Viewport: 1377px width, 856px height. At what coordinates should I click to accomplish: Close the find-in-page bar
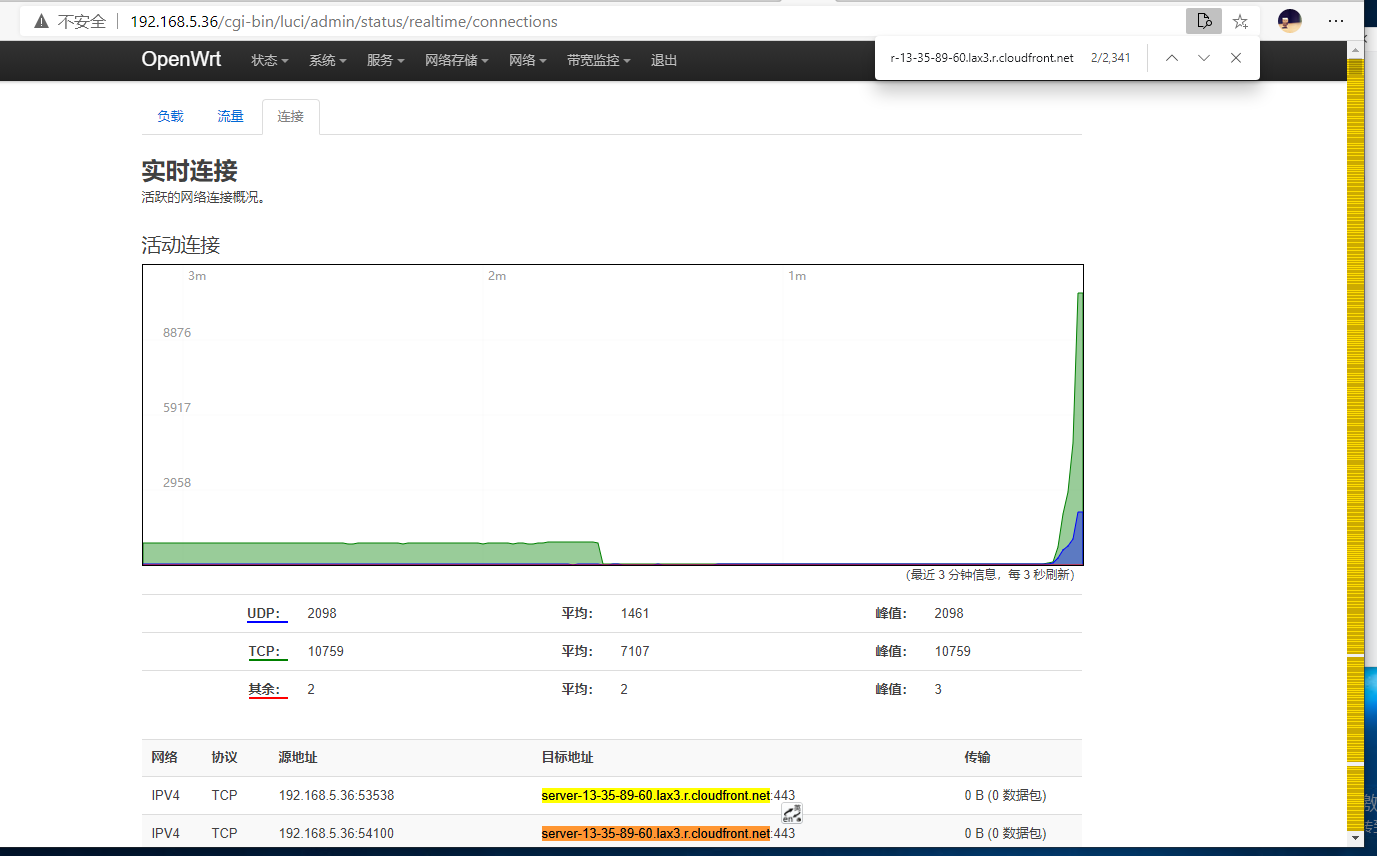pyautogui.click(x=1236, y=58)
